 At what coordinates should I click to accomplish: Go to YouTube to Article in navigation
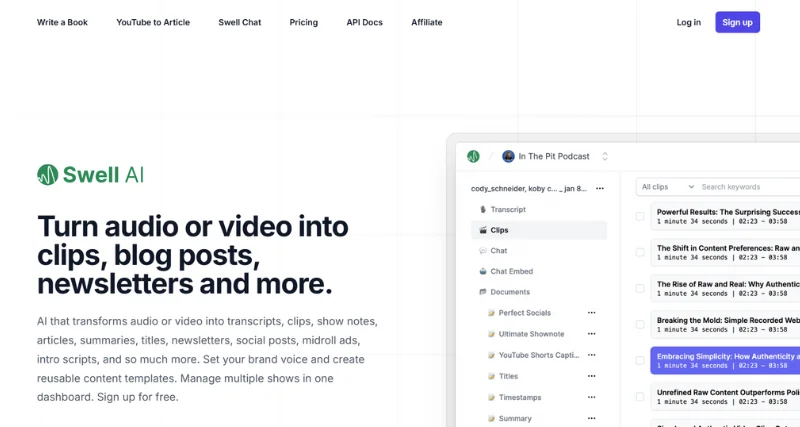tap(152, 22)
